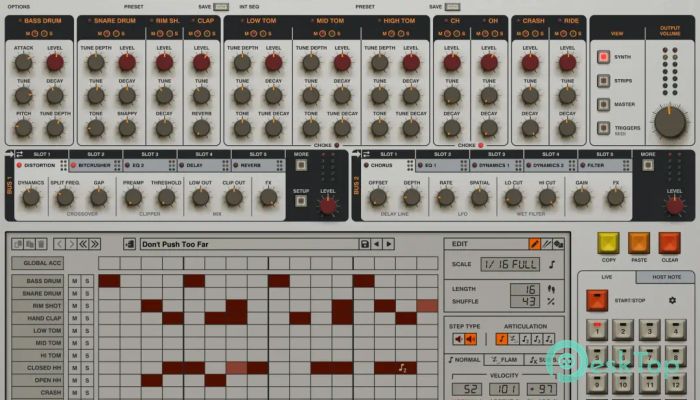Open the Options menu
The height and width of the screenshot is (400, 700).
tap(19, 7)
